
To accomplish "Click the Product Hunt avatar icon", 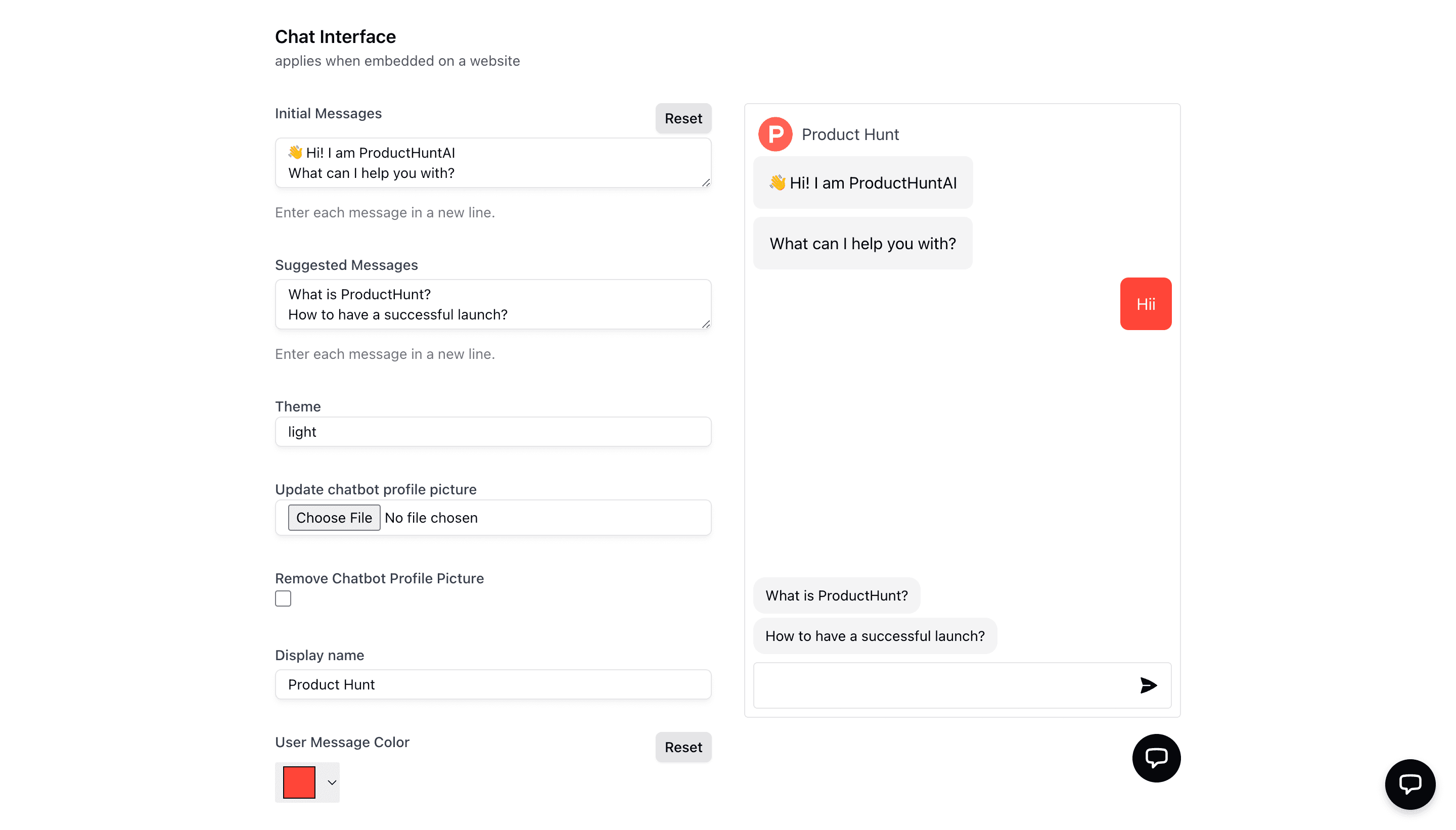I will tap(776, 133).
